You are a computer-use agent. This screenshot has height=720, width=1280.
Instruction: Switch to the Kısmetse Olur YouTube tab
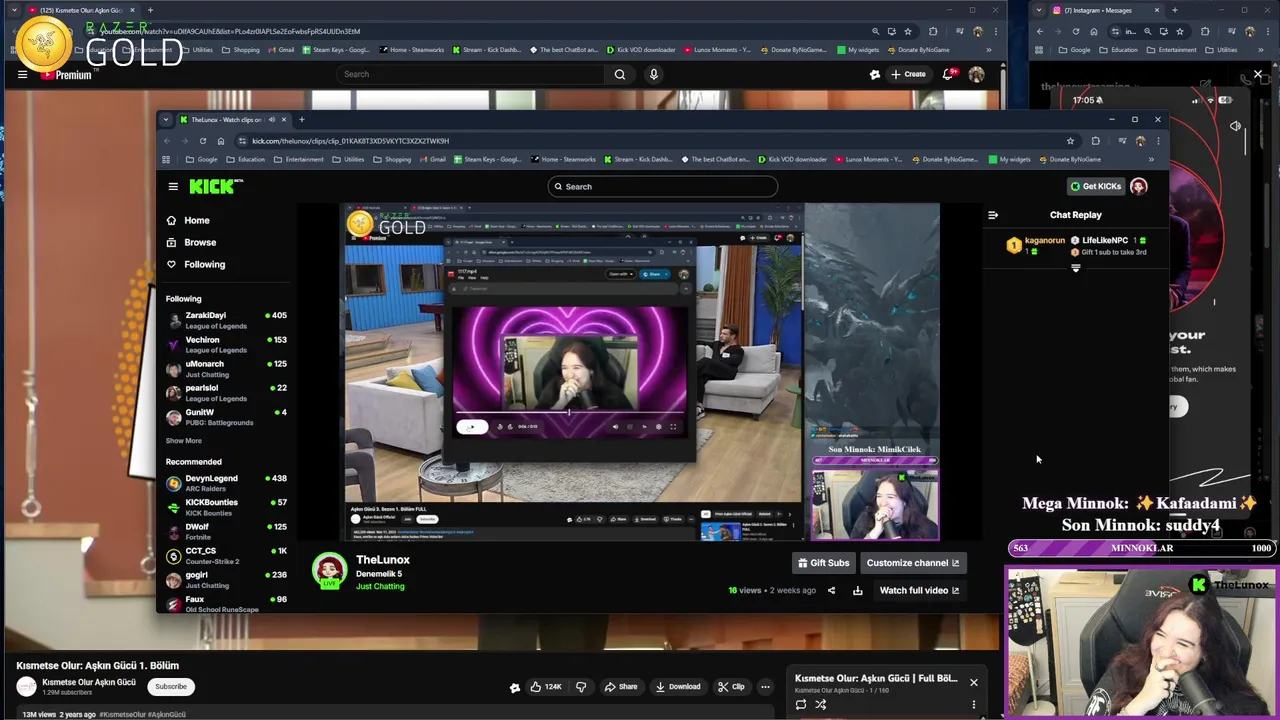click(80, 10)
